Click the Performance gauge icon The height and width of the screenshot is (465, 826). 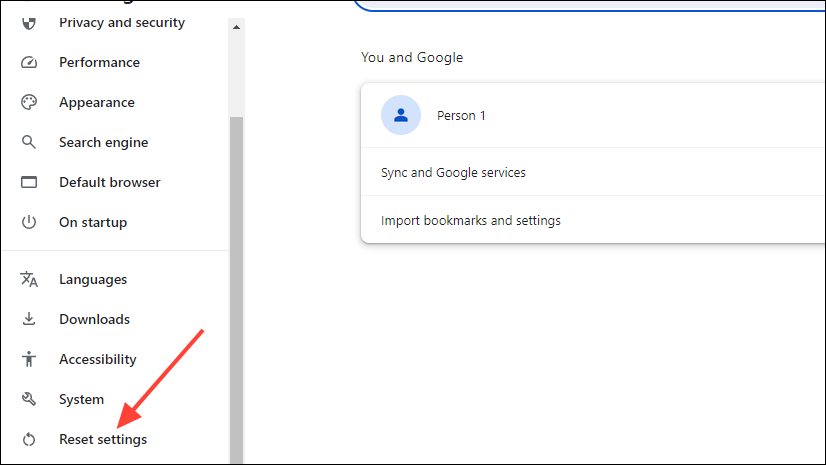point(29,62)
